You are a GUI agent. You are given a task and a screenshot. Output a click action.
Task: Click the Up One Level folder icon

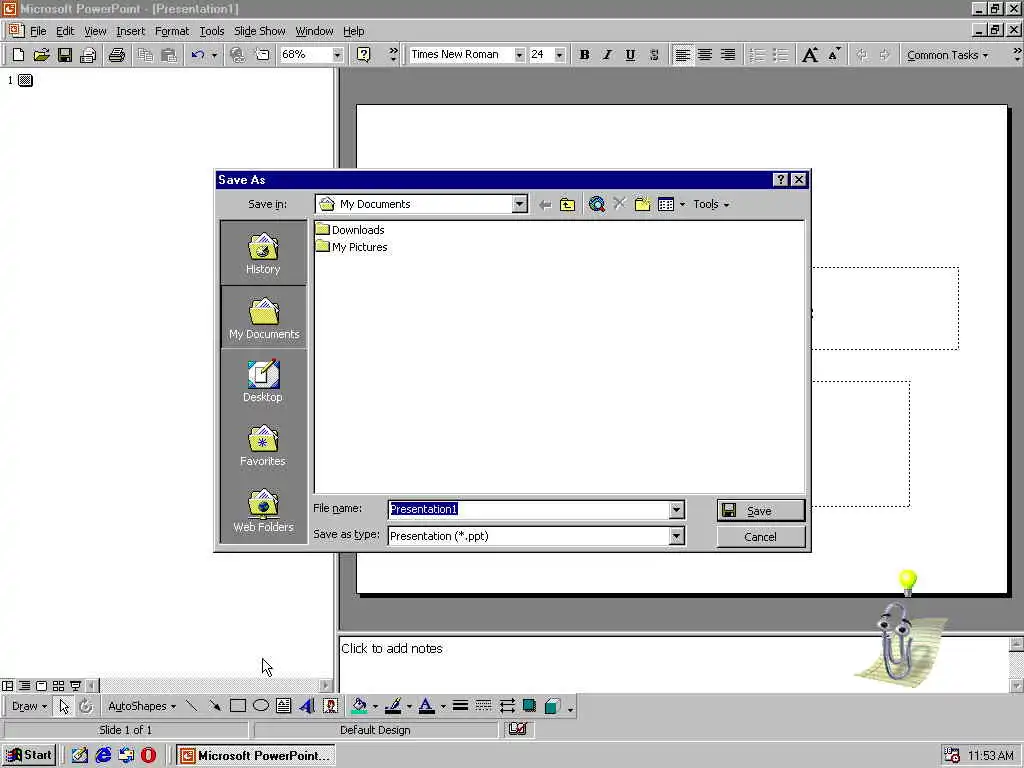tap(568, 205)
